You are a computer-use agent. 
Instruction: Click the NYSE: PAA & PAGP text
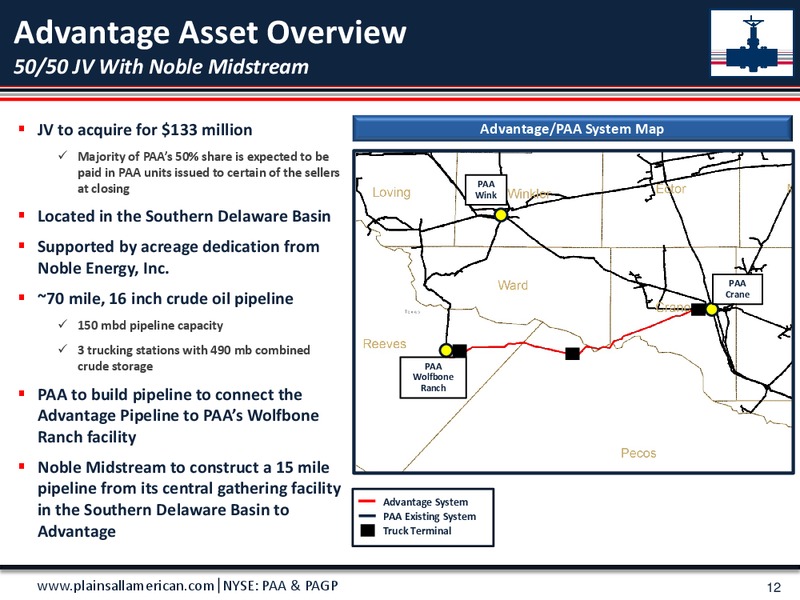click(281, 586)
